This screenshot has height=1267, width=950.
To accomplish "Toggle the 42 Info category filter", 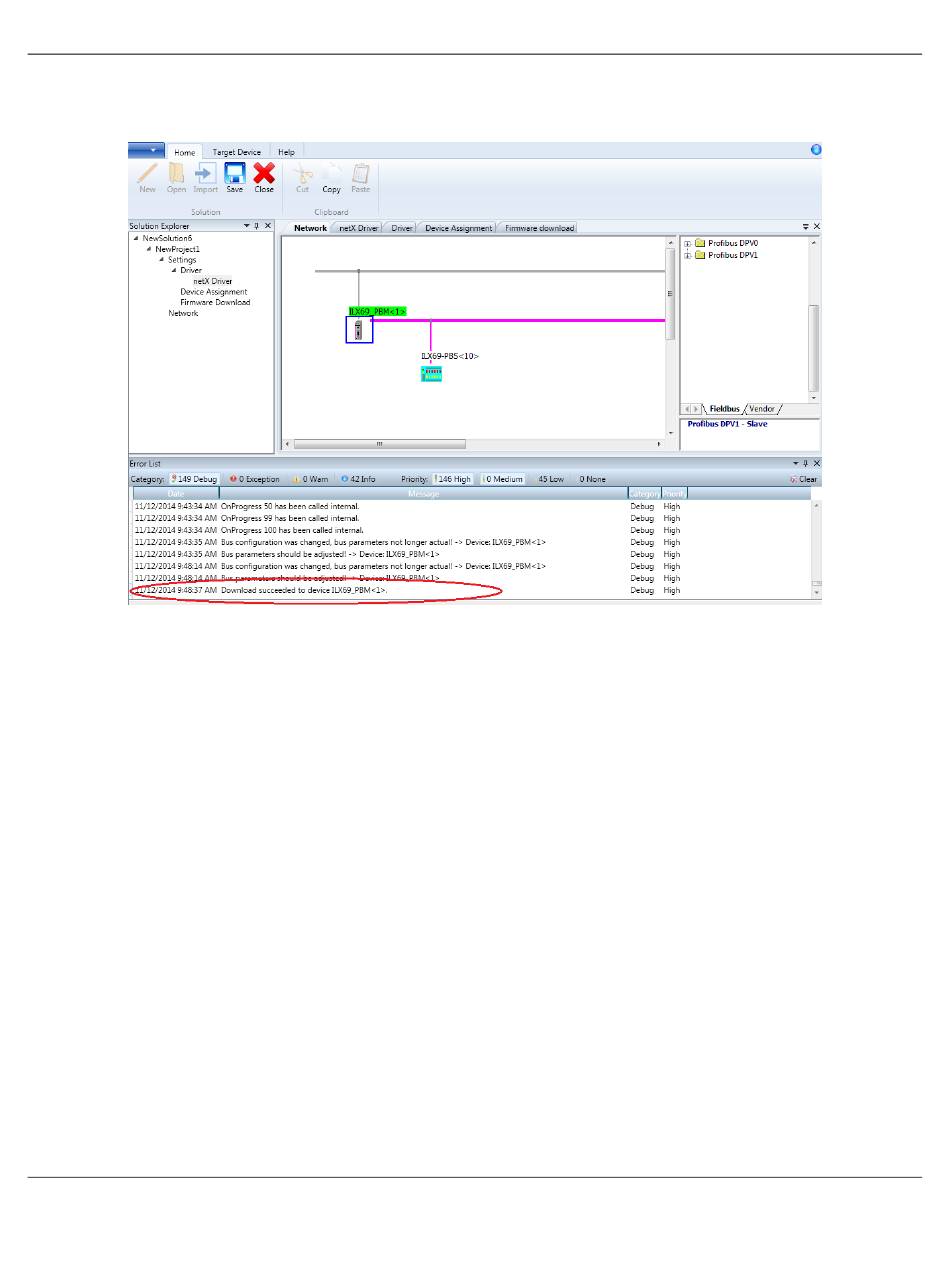I will point(358,479).
